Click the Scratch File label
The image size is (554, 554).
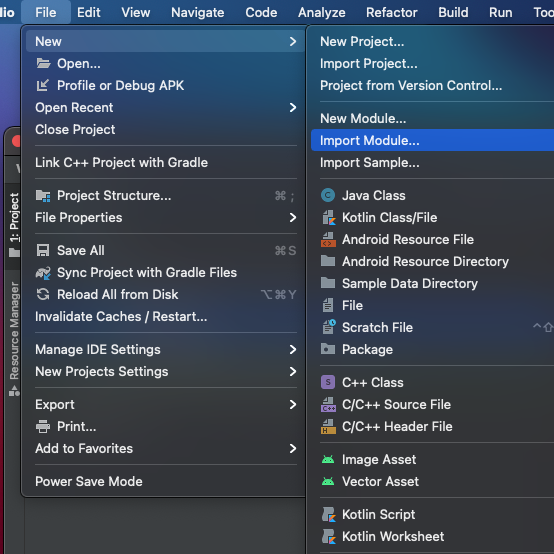tap(377, 327)
